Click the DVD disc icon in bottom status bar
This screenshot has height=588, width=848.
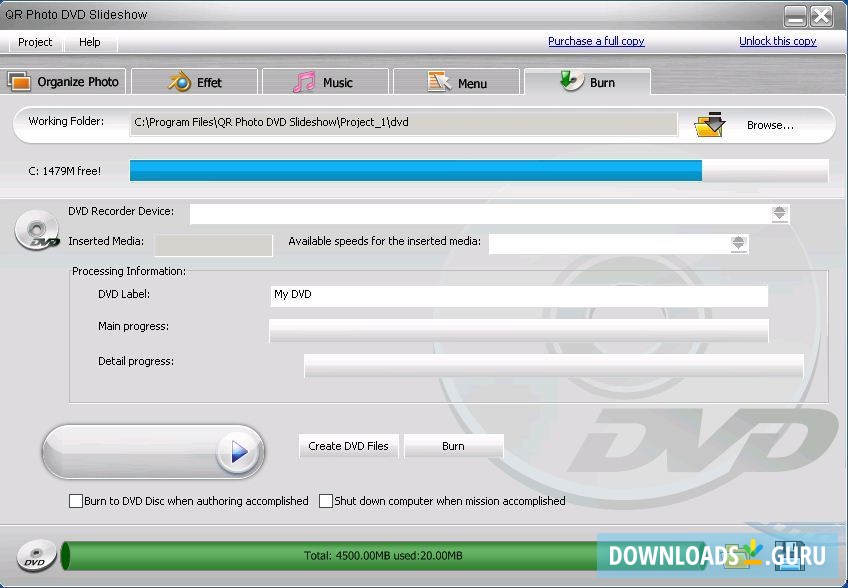pos(36,556)
